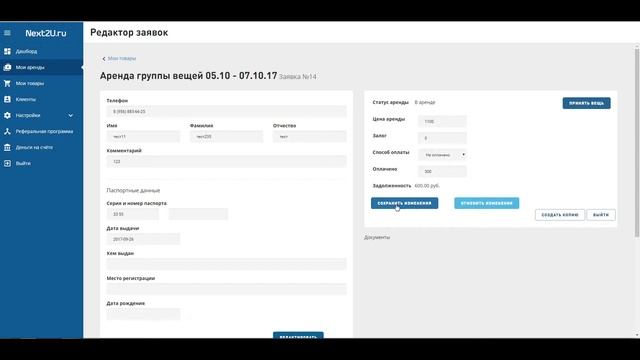The height and width of the screenshot is (360, 640).
Task: Click the Паспортные данные heading
Action: click(133, 190)
